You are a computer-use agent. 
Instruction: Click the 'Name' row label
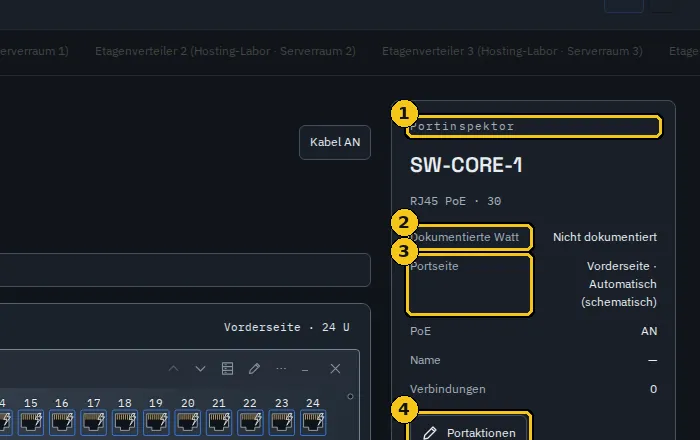click(425, 360)
